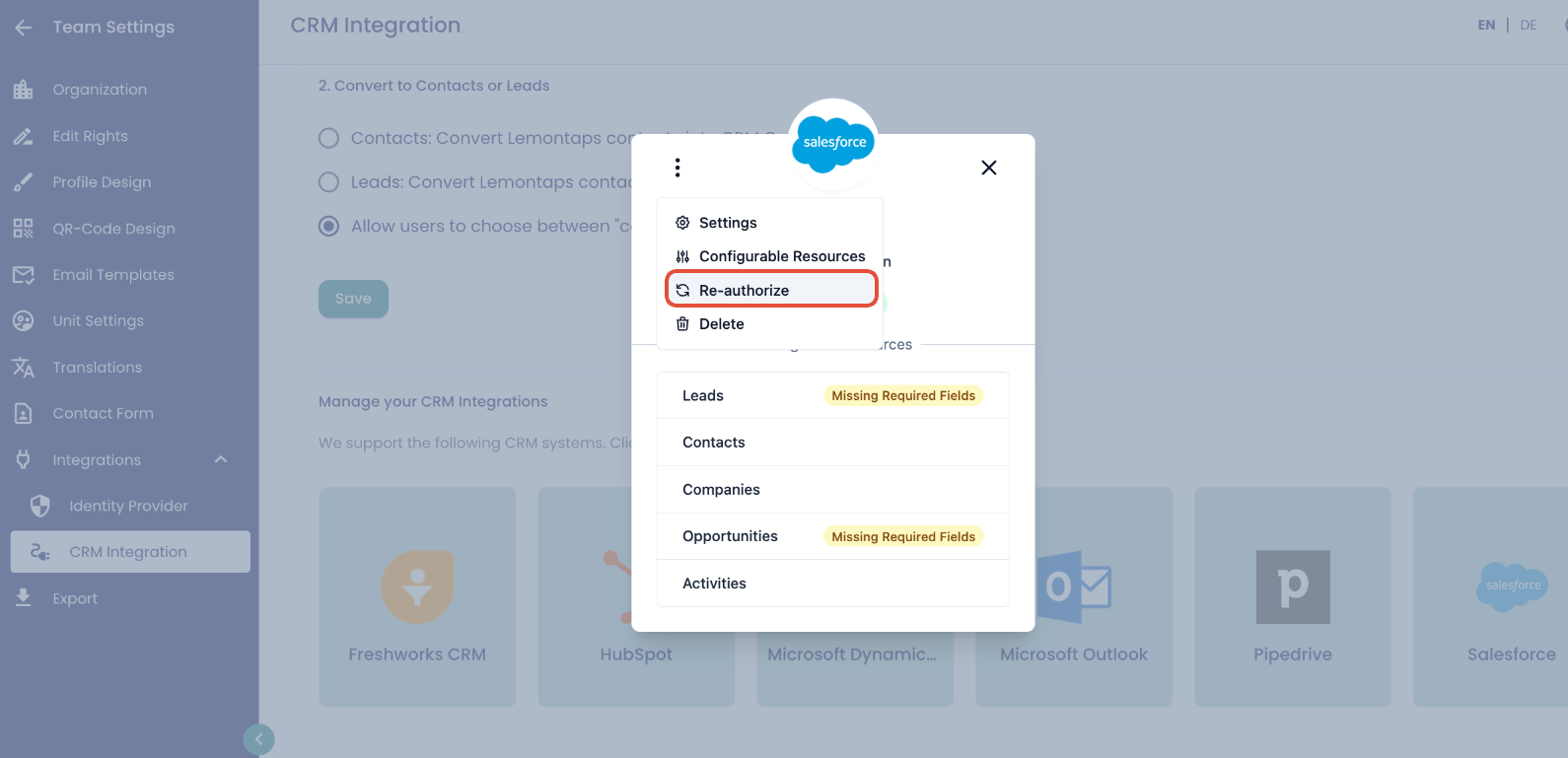
Task: Select the Contacts conversion radio button
Action: [328, 138]
